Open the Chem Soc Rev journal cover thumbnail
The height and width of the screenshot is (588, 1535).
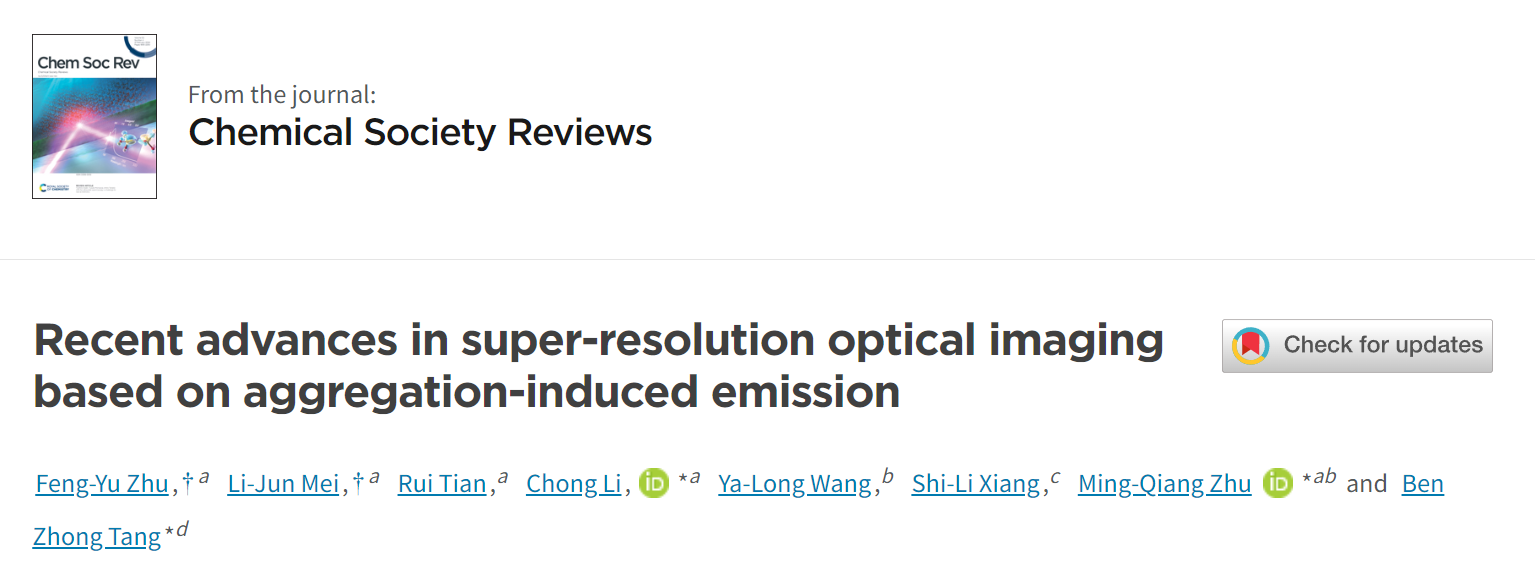coord(94,116)
